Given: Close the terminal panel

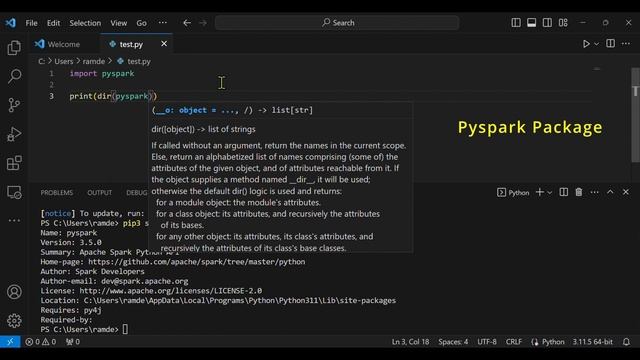Looking at the screenshot, I should coord(626,192).
